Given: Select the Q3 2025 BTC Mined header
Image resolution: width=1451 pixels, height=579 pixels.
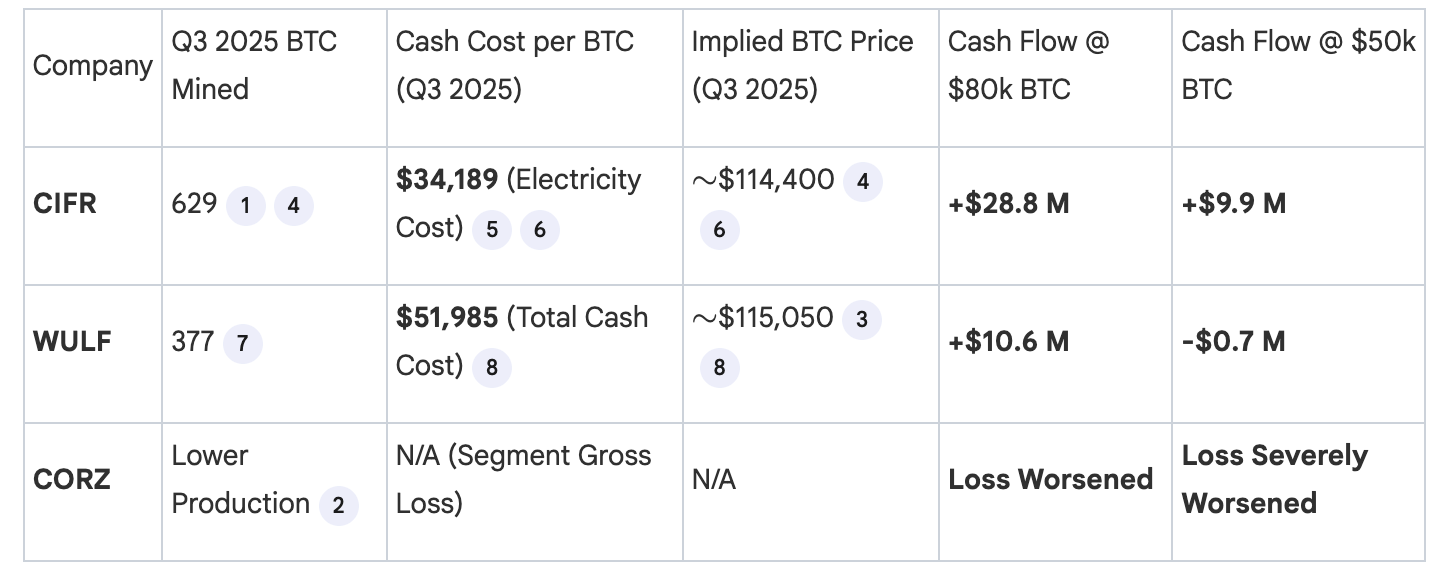Looking at the screenshot, I should pos(254,66).
